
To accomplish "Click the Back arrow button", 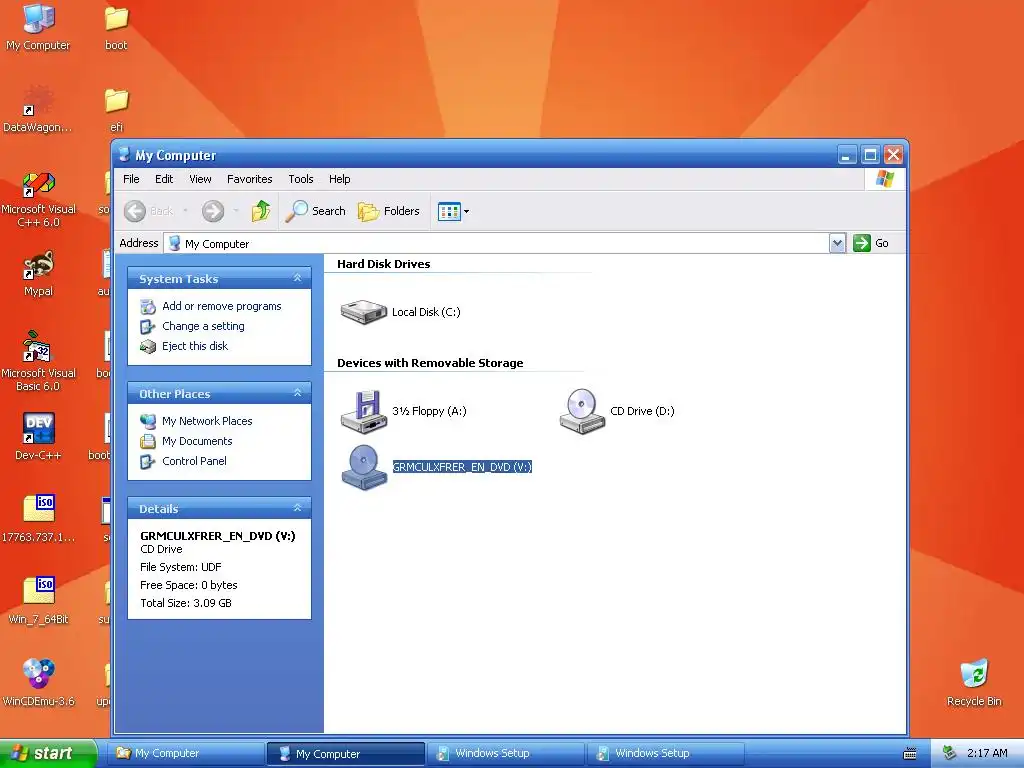I will click(x=149, y=211).
